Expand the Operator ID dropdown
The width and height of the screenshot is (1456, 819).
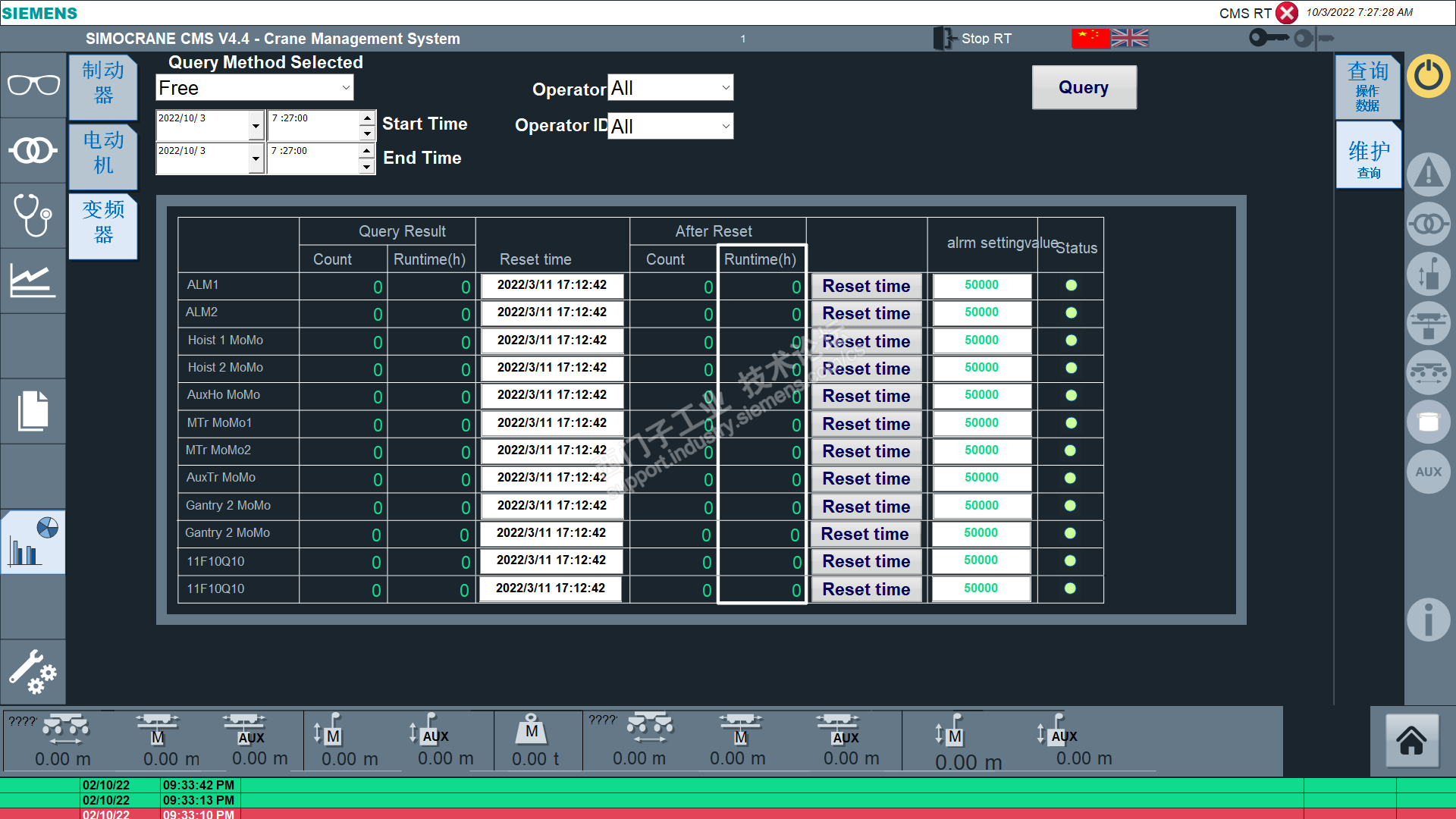(725, 126)
